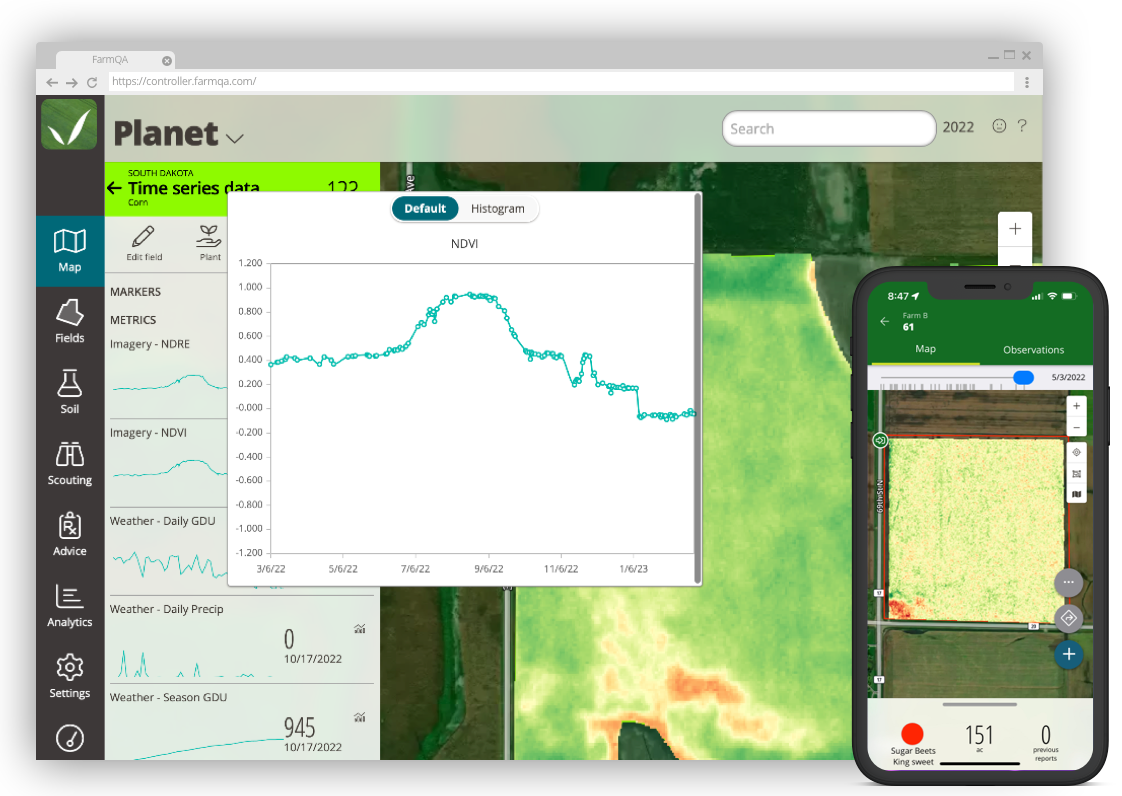This screenshot has width=1122, height=796.
Task: Select the Observations tab on the phone
Action: (x=1033, y=350)
